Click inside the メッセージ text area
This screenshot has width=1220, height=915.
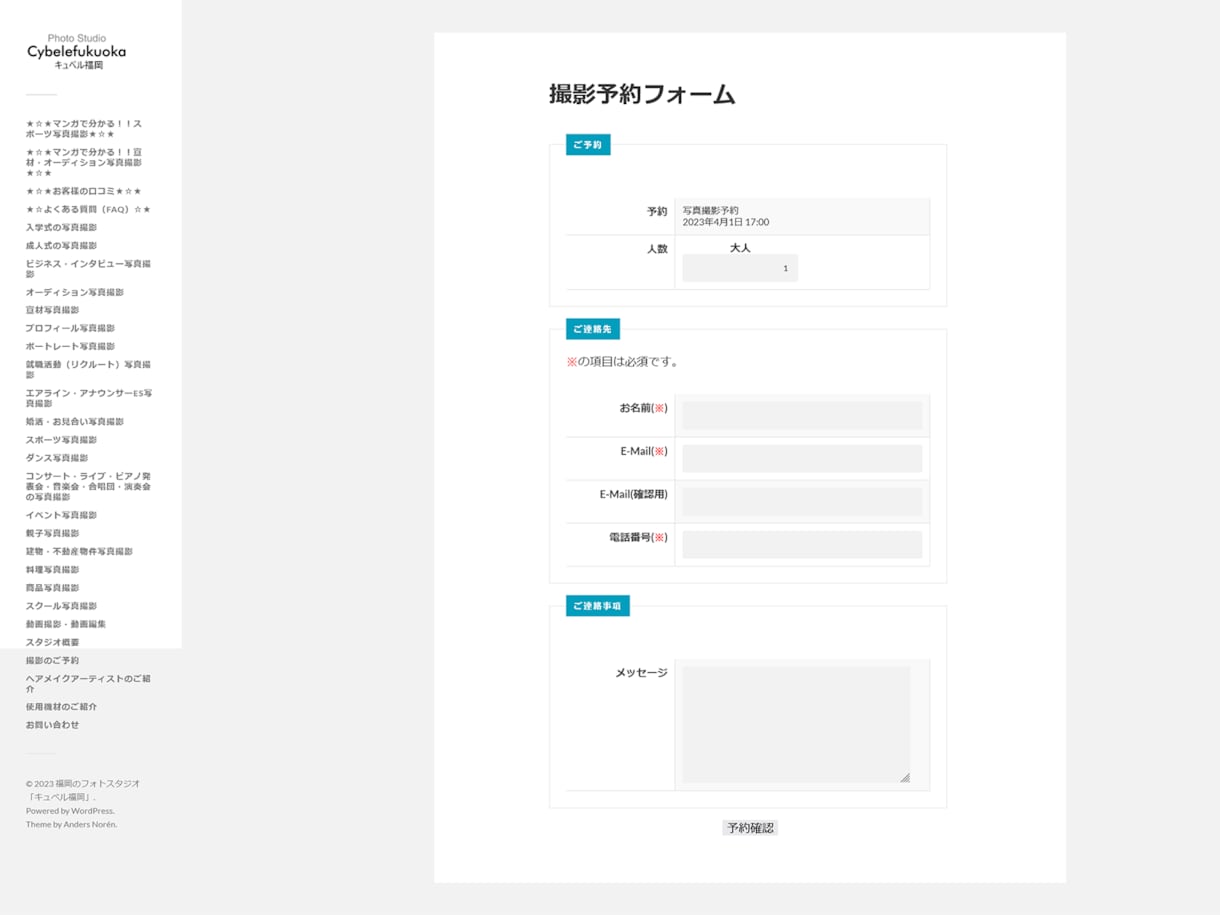[x=796, y=724]
